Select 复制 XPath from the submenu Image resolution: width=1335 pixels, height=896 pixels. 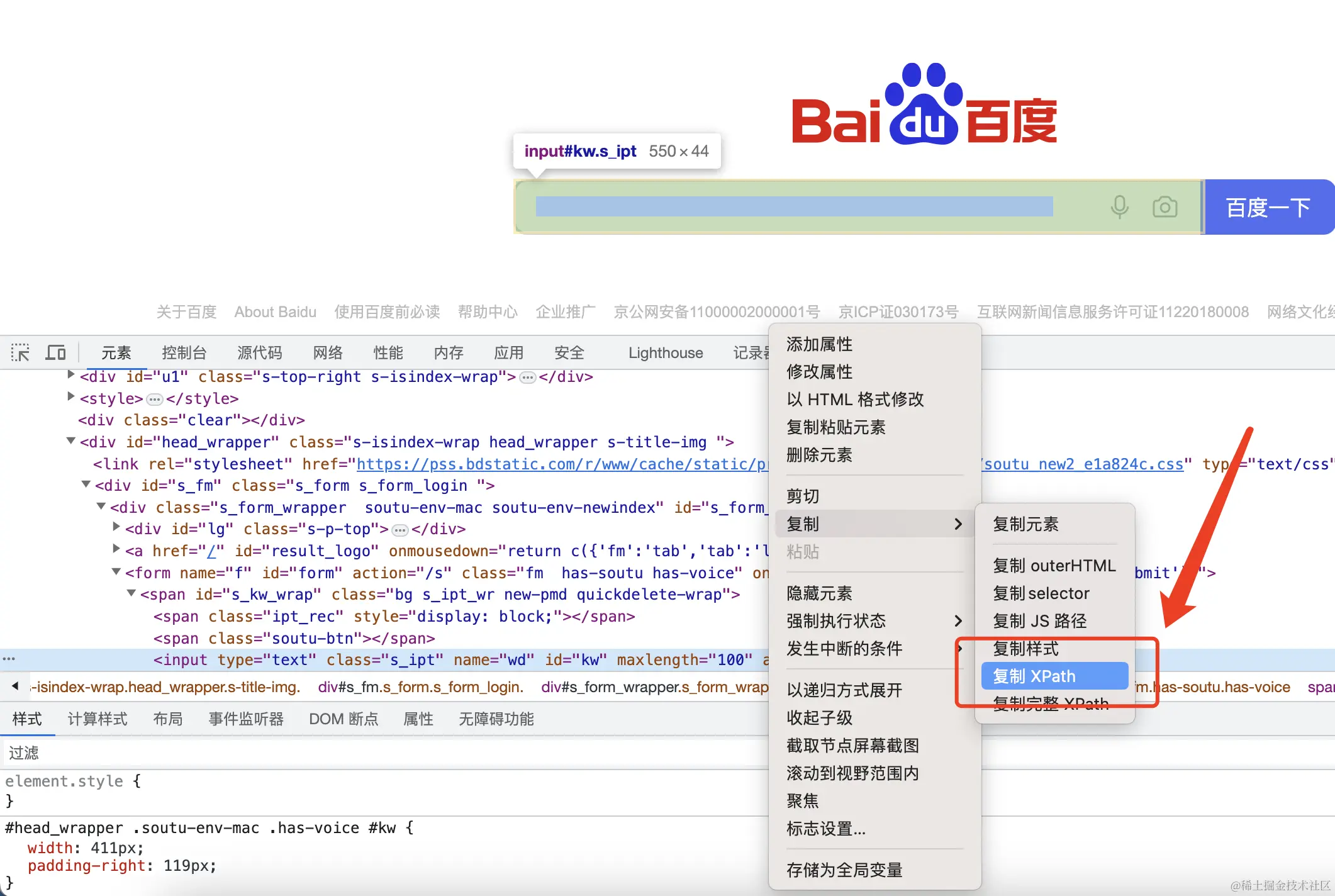coord(1054,676)
